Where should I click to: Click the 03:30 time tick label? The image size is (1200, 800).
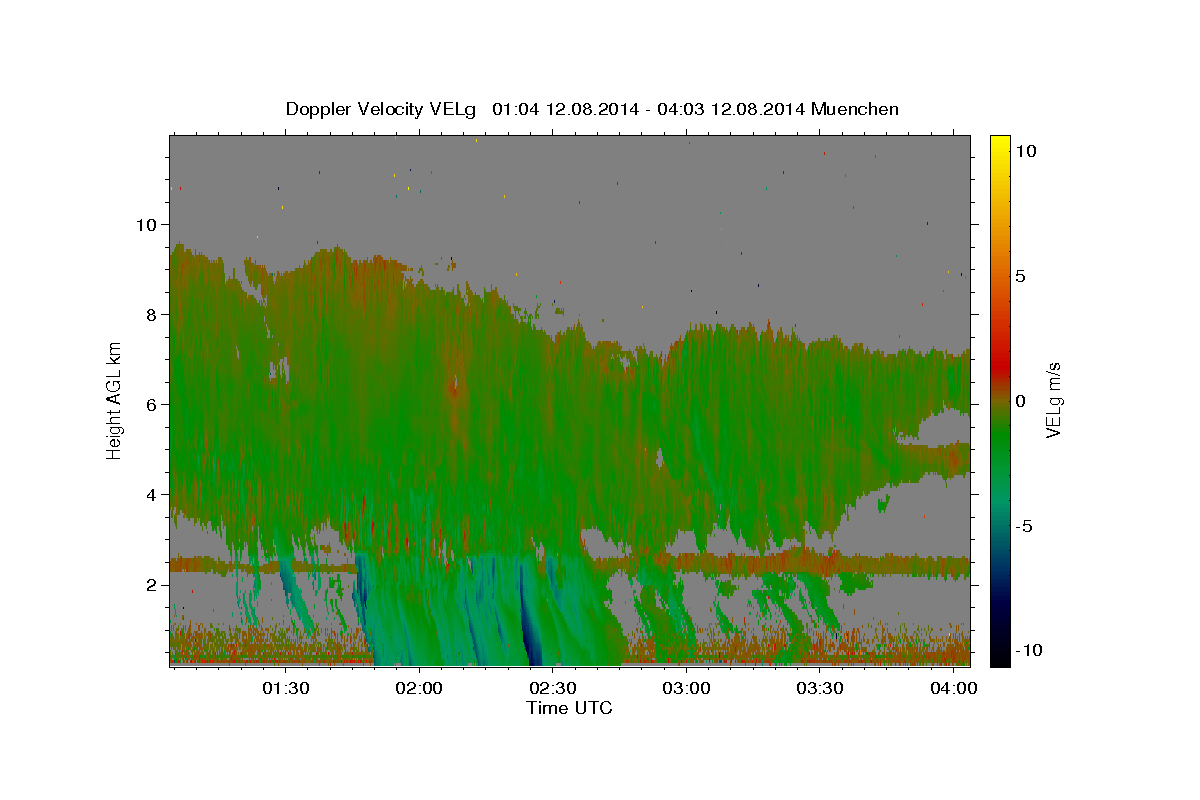(x=820, y=689)
